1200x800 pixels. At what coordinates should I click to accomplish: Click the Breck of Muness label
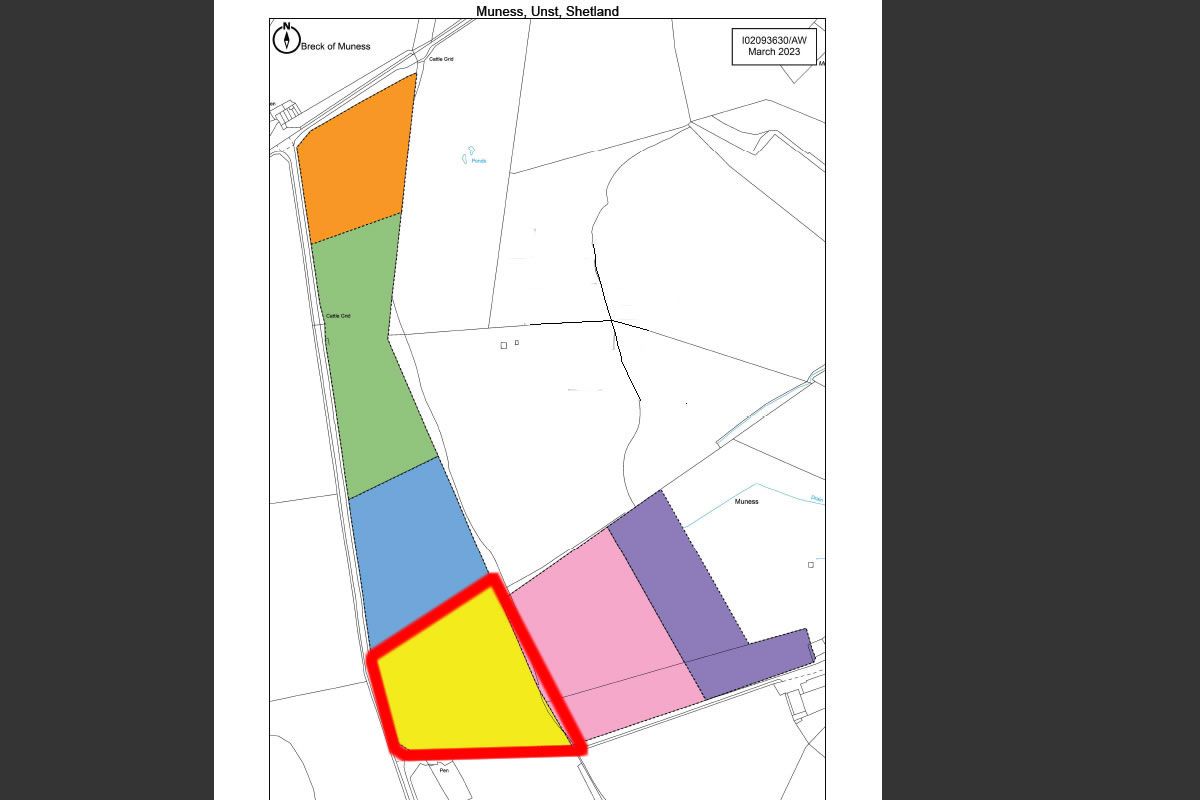coord(336,46)
